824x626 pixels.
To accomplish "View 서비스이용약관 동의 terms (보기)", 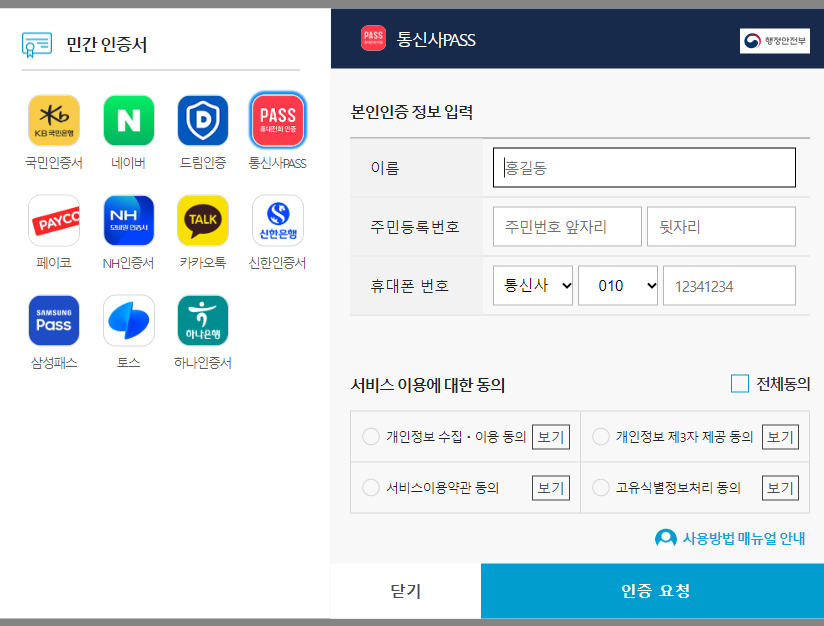I will click(551, 488).
